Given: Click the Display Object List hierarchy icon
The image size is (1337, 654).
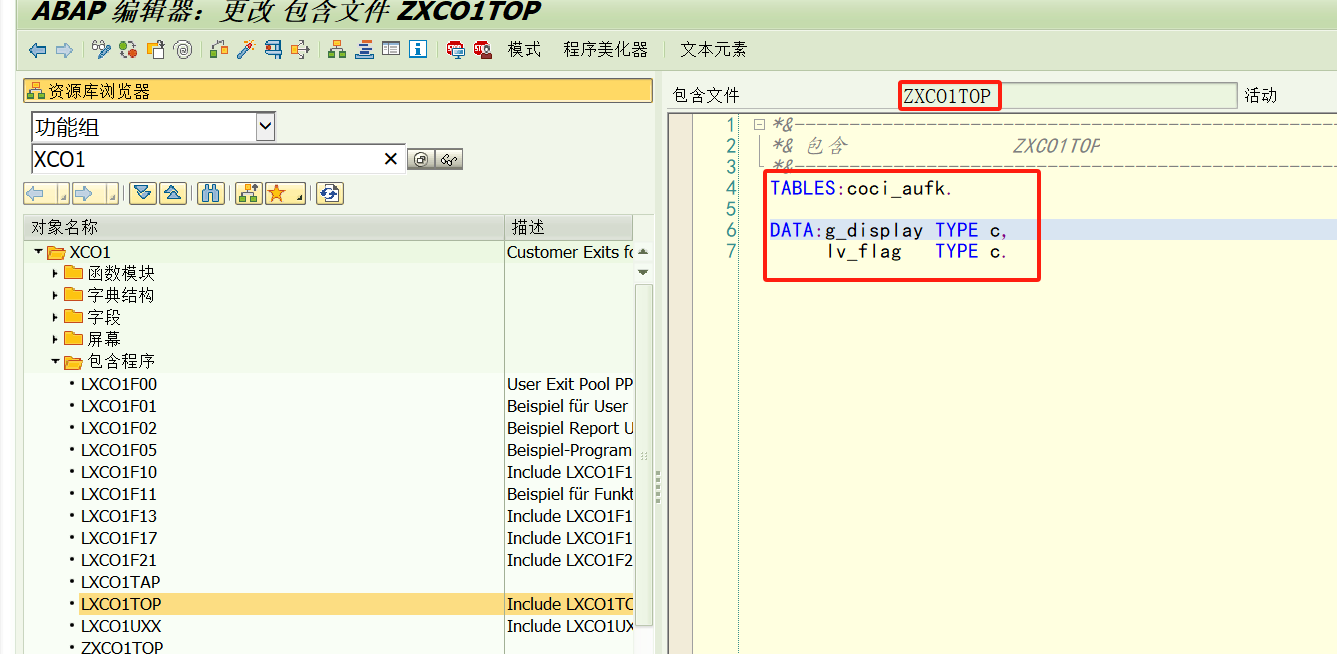Looking at the screenshot, I should click(337, 49).
